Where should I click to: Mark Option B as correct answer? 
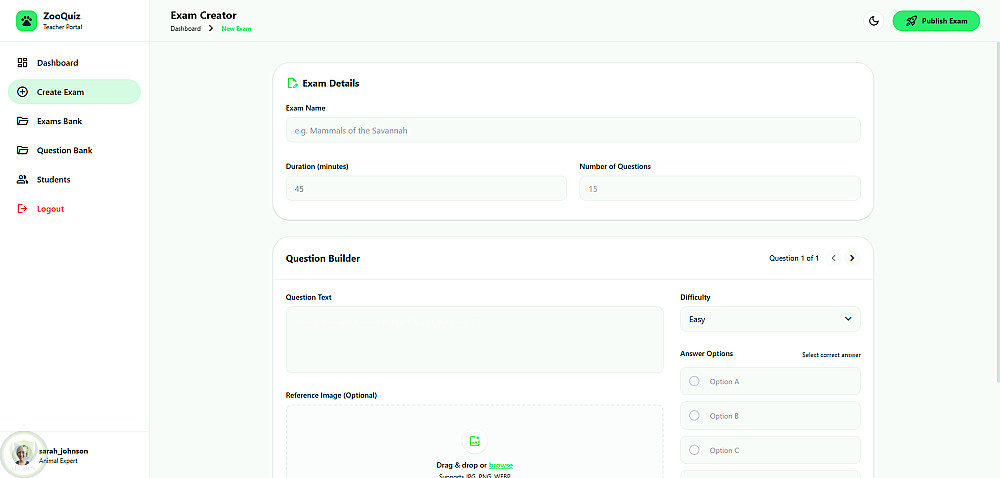[695, 415]
